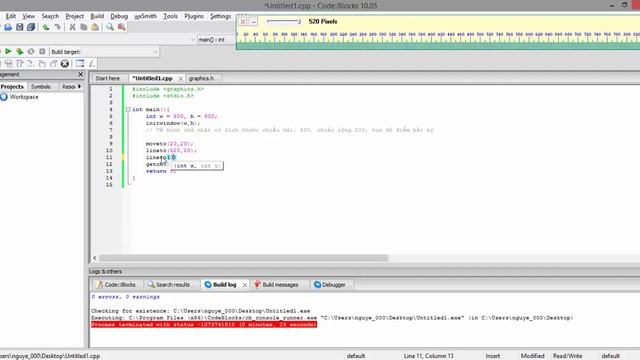Screen dimensions: 640x360
Task: Click the debugger Run to cursor icon
Action: coord(8,64)
